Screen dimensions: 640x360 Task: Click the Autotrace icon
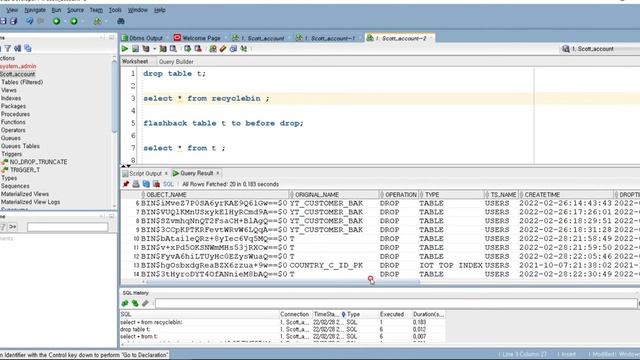coord(163,49)
